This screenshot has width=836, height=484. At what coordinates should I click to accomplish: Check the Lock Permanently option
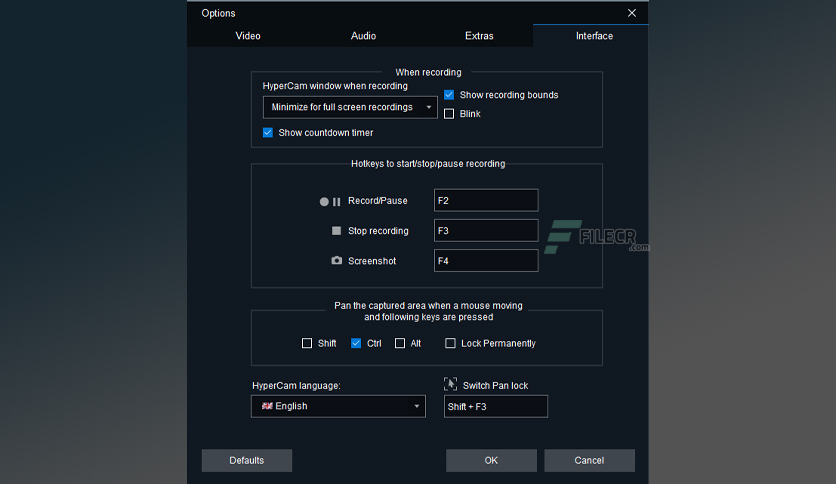[x=450, y=343]
